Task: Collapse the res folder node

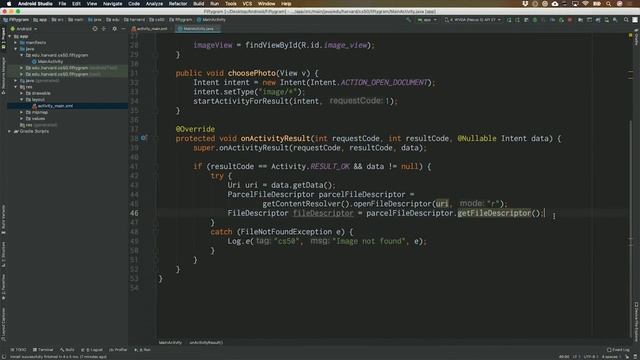Action: 16,87
